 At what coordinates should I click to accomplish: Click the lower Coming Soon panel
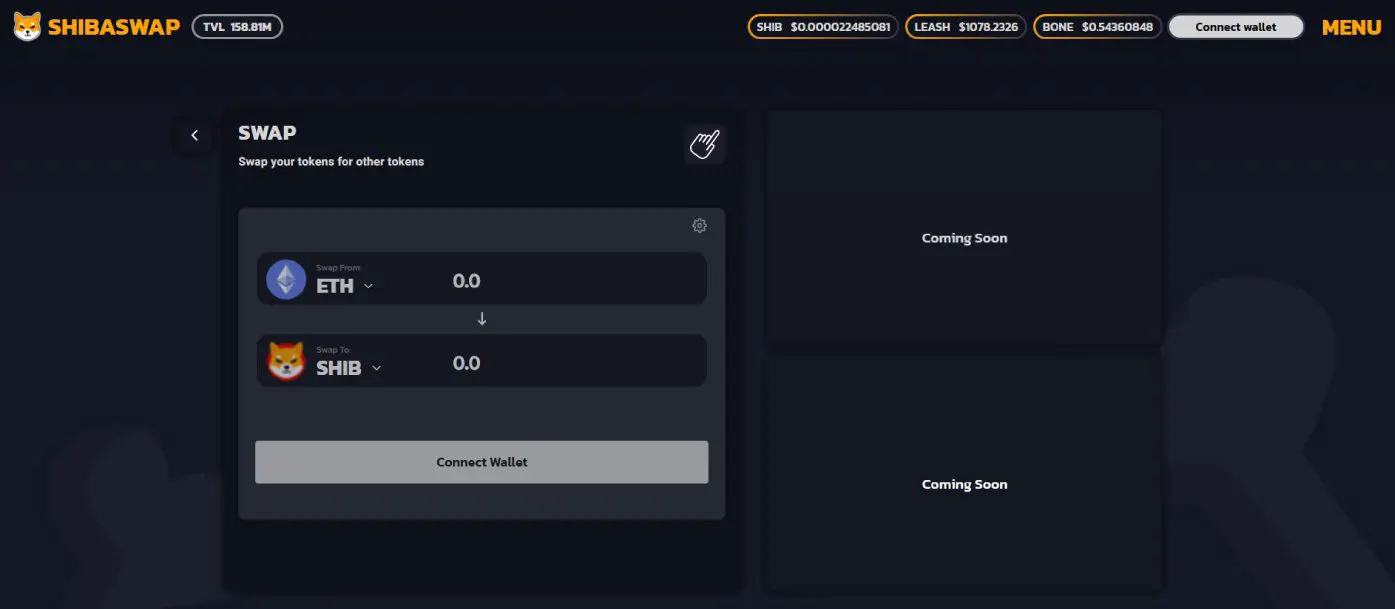(964, 474)
